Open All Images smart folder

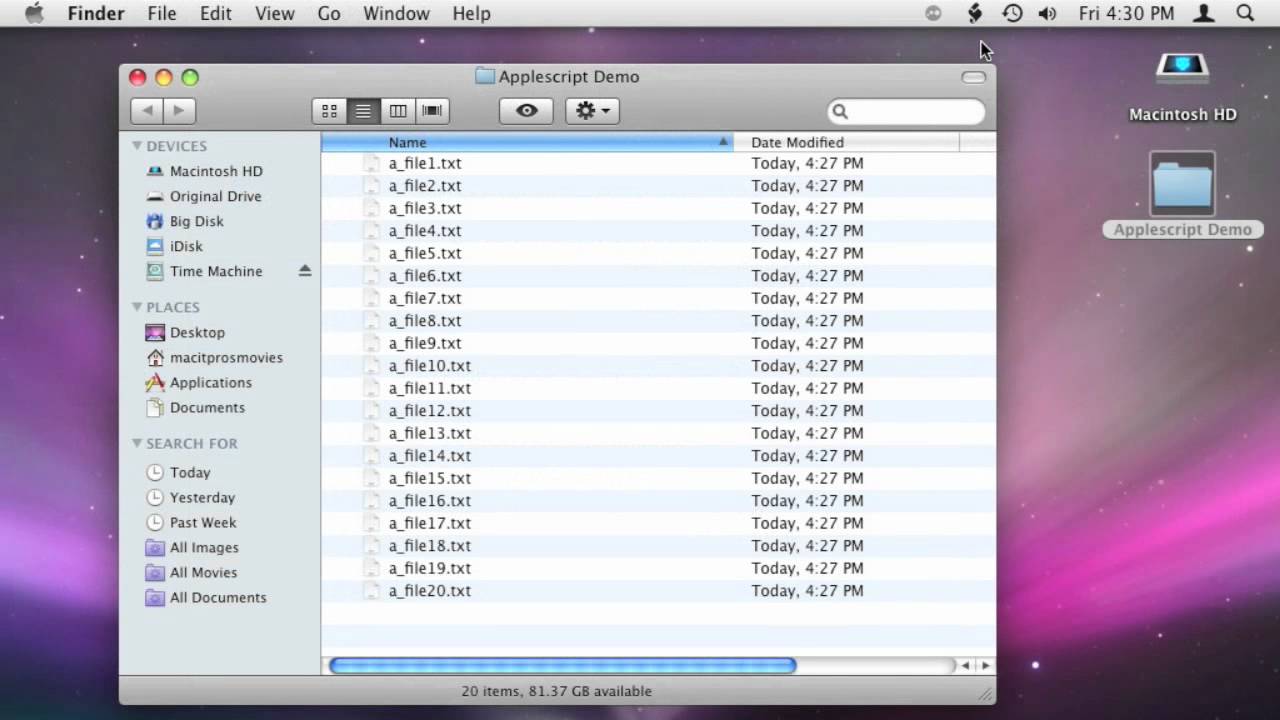click(x=204, y=547)
